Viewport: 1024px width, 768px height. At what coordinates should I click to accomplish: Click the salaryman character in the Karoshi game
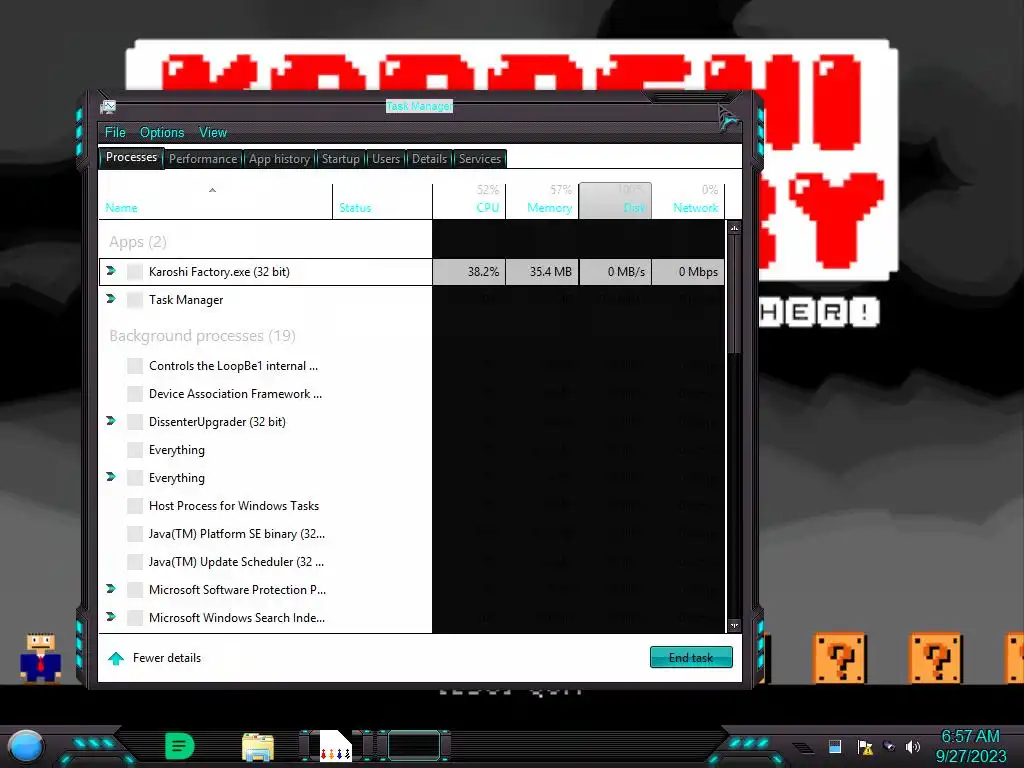point(40,658)
